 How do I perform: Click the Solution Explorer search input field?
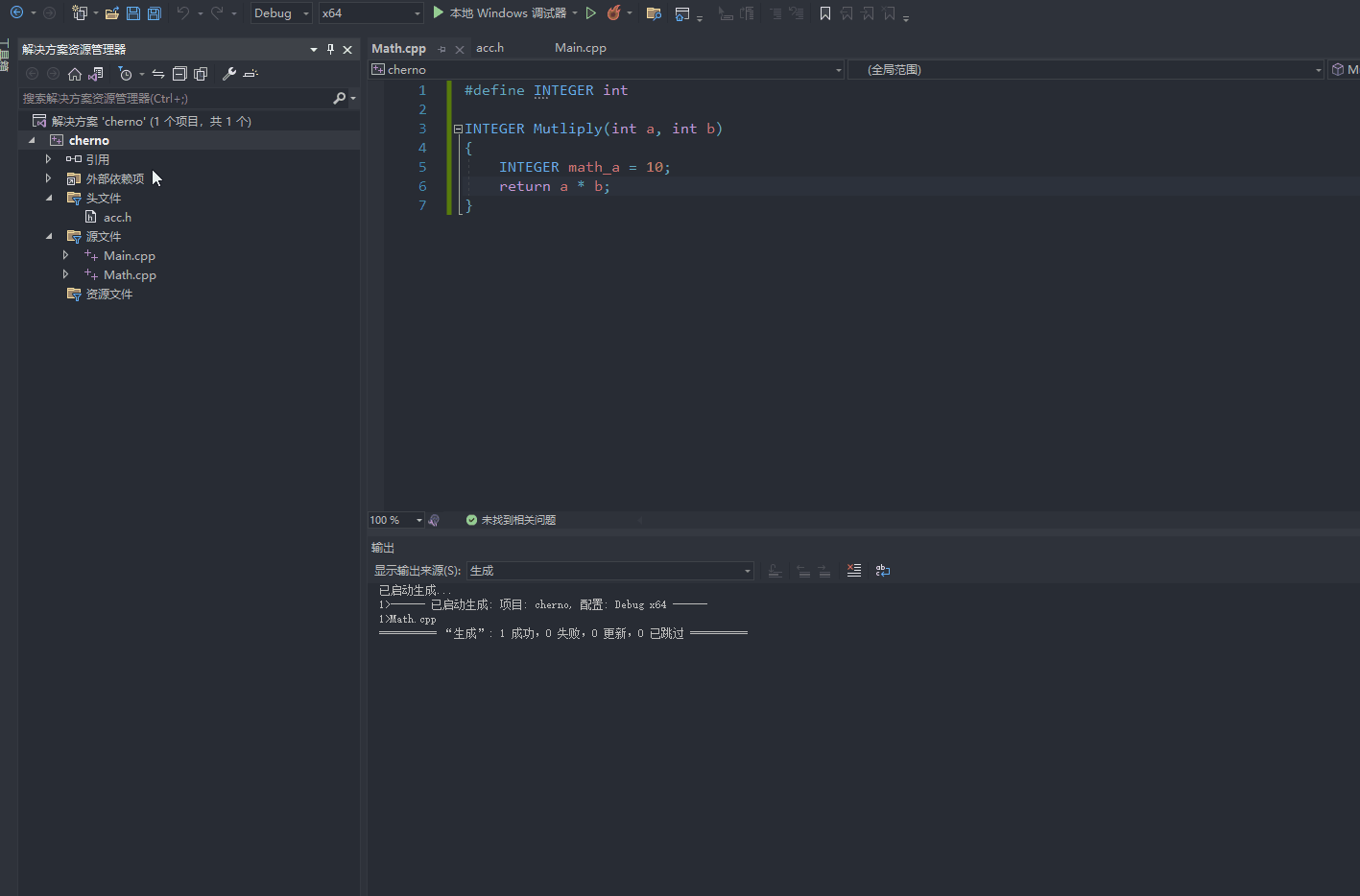pyautogui.click(x=176, y=98)
